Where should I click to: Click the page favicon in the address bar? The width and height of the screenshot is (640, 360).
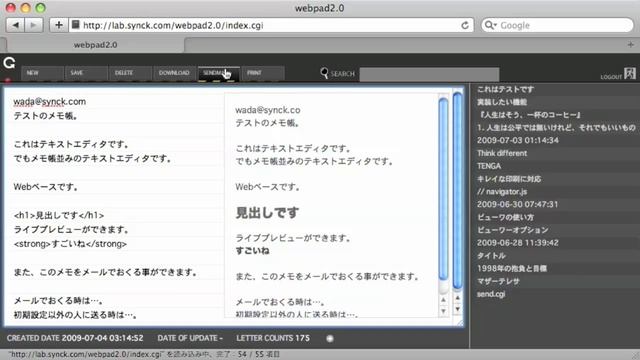76,25
